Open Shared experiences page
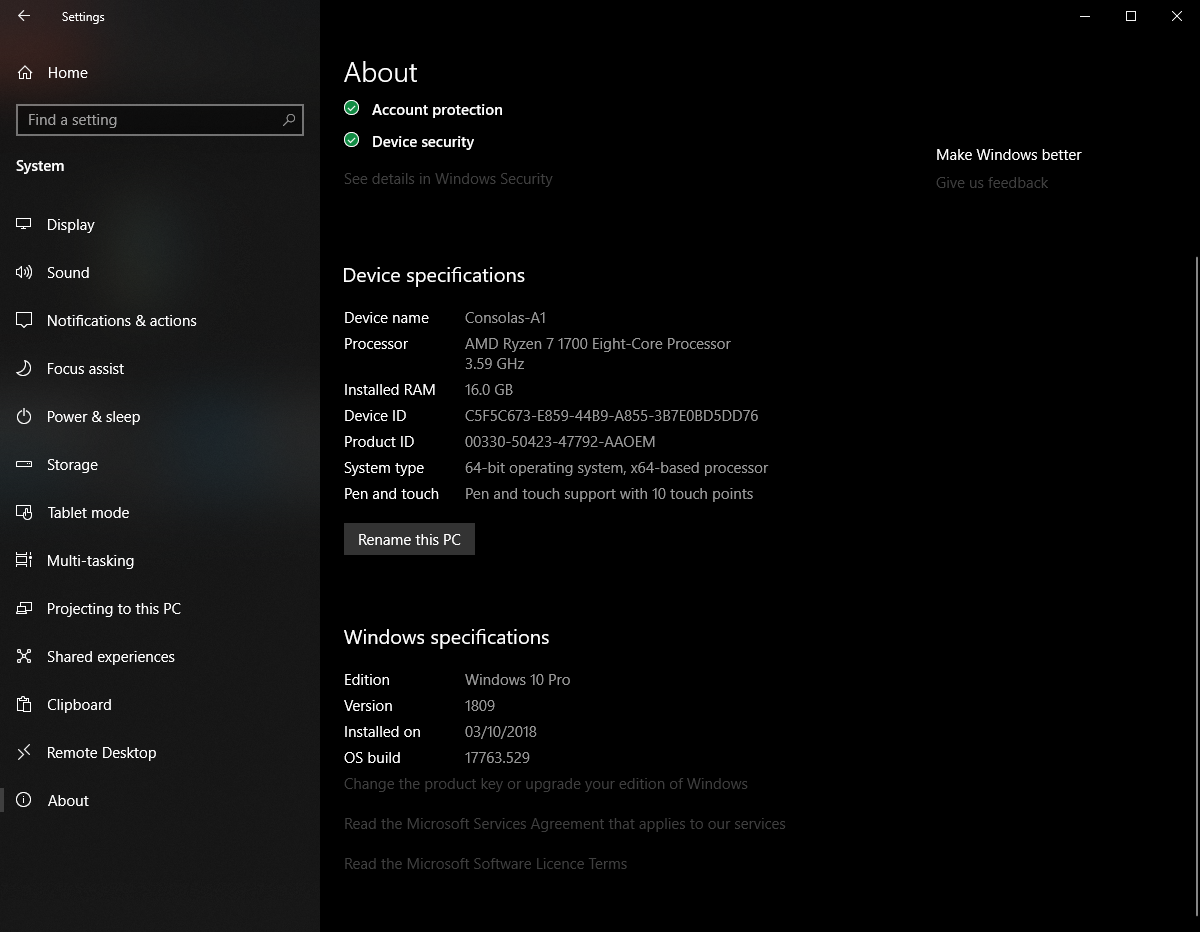 [160, 657]
